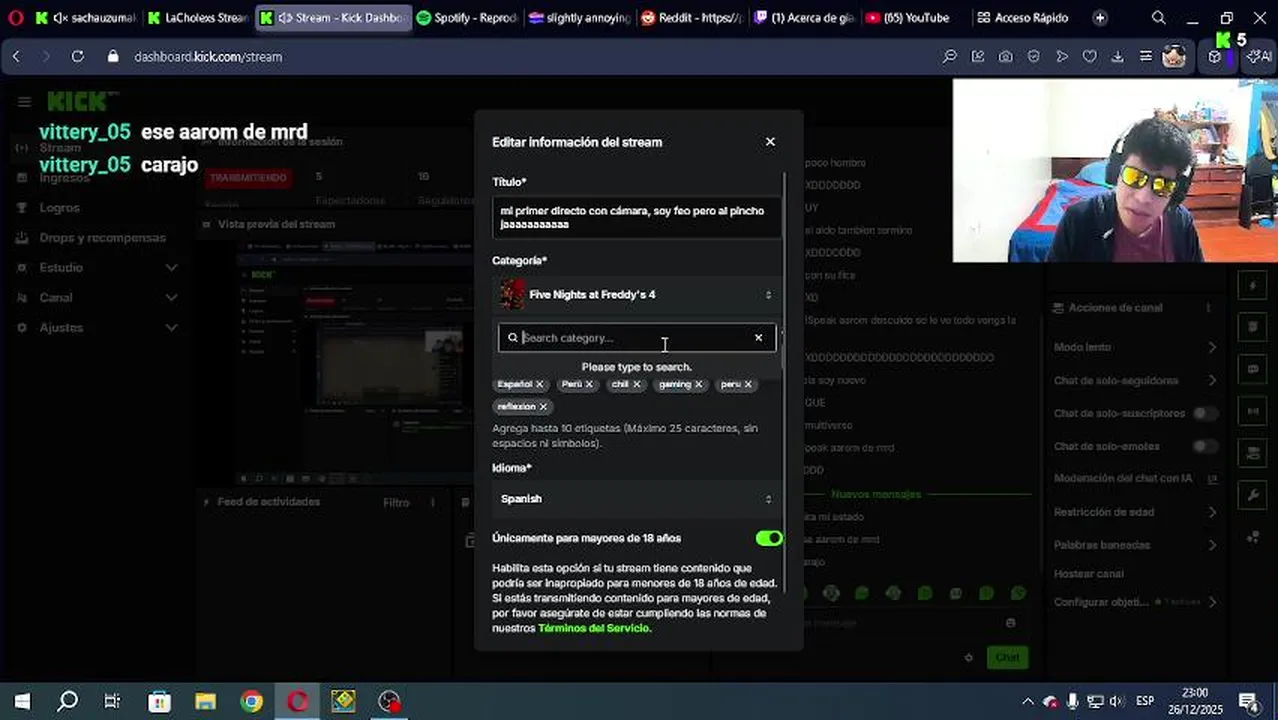This screenshot has width=1278, height=720.
Task: Switch to the slightly annoying tab
Action: pyautogui.click(x=580, y=17)
